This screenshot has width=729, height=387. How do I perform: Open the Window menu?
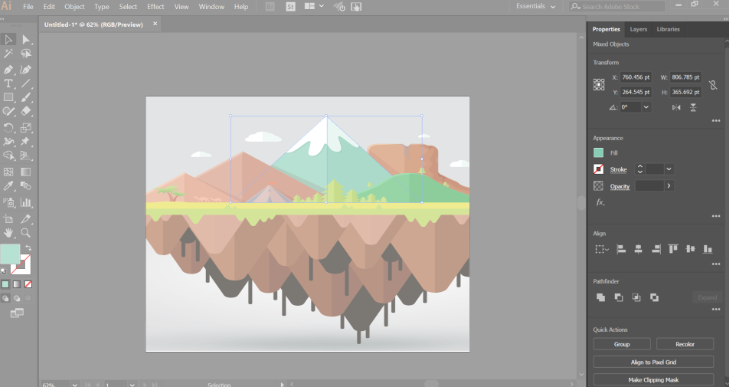tap(211, 7)
